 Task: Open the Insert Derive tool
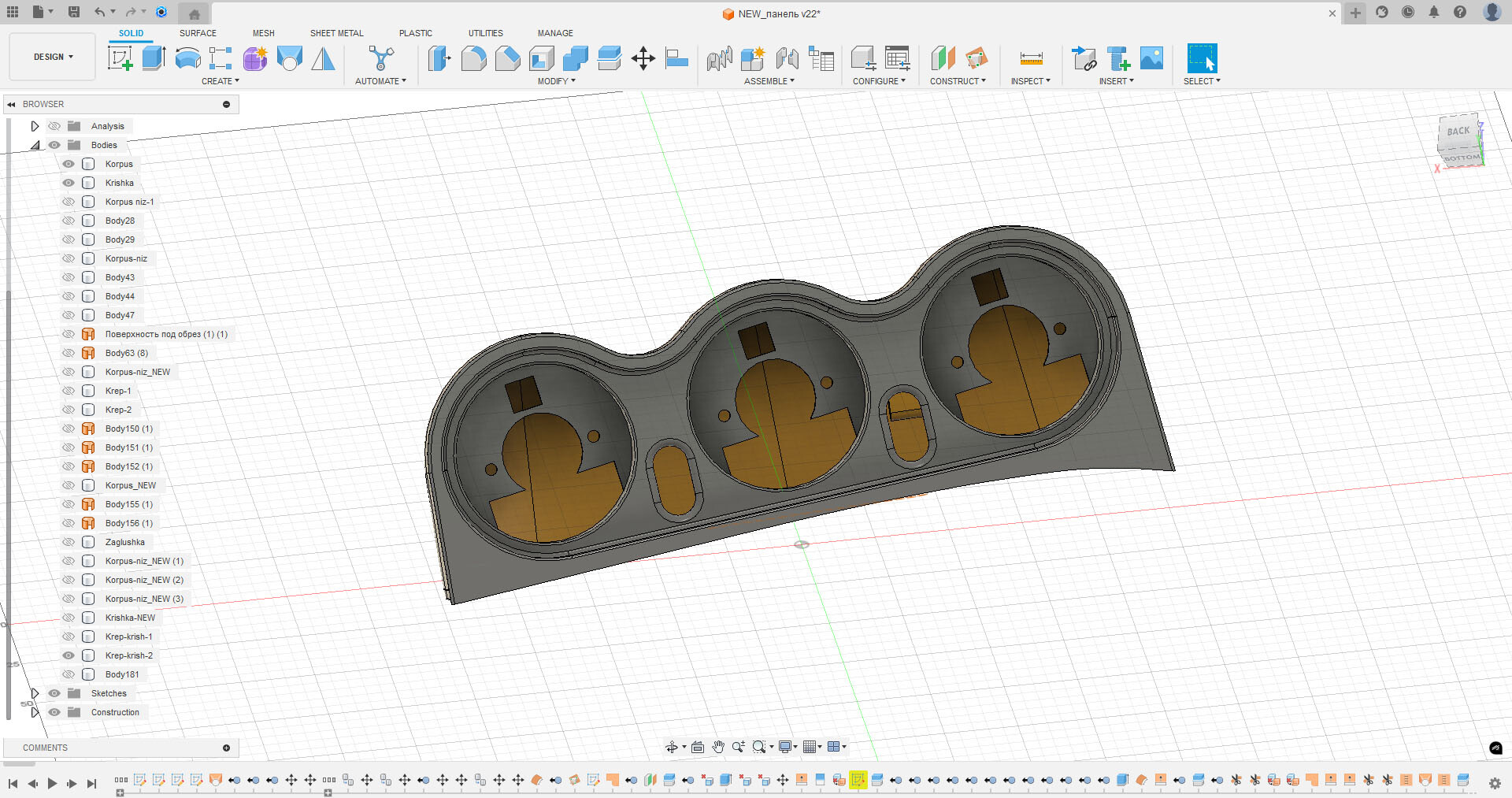[x=1084, y=58]
